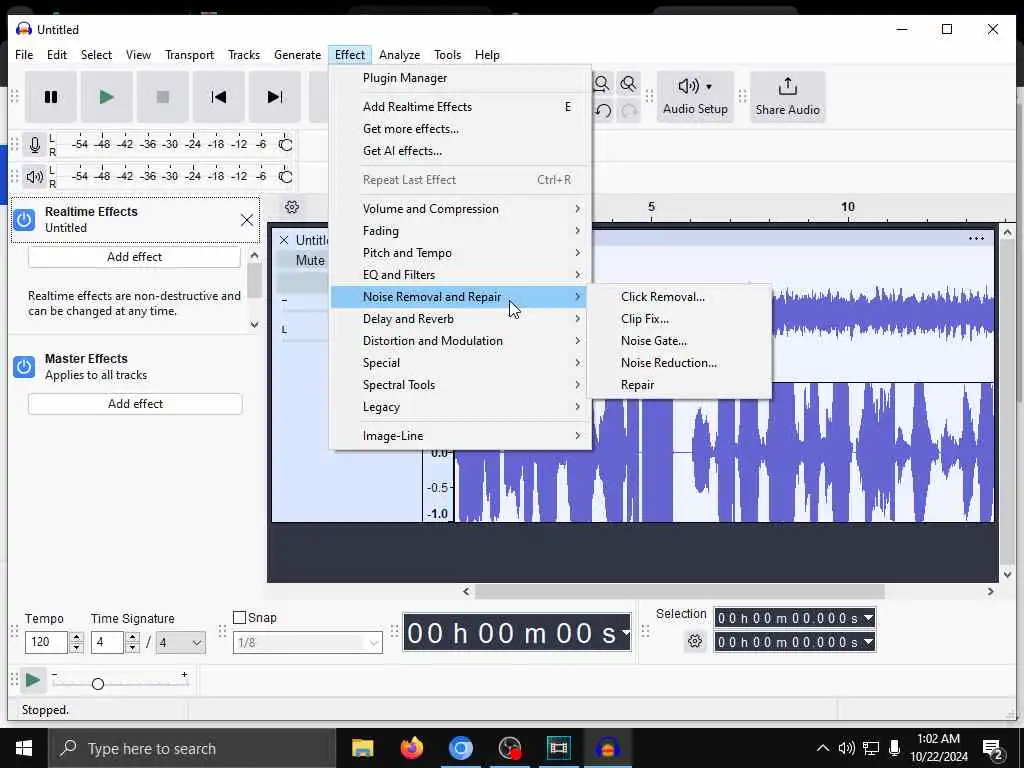Open the time signature denominator dropdown

pyautogui.click(x=181, y=643)
